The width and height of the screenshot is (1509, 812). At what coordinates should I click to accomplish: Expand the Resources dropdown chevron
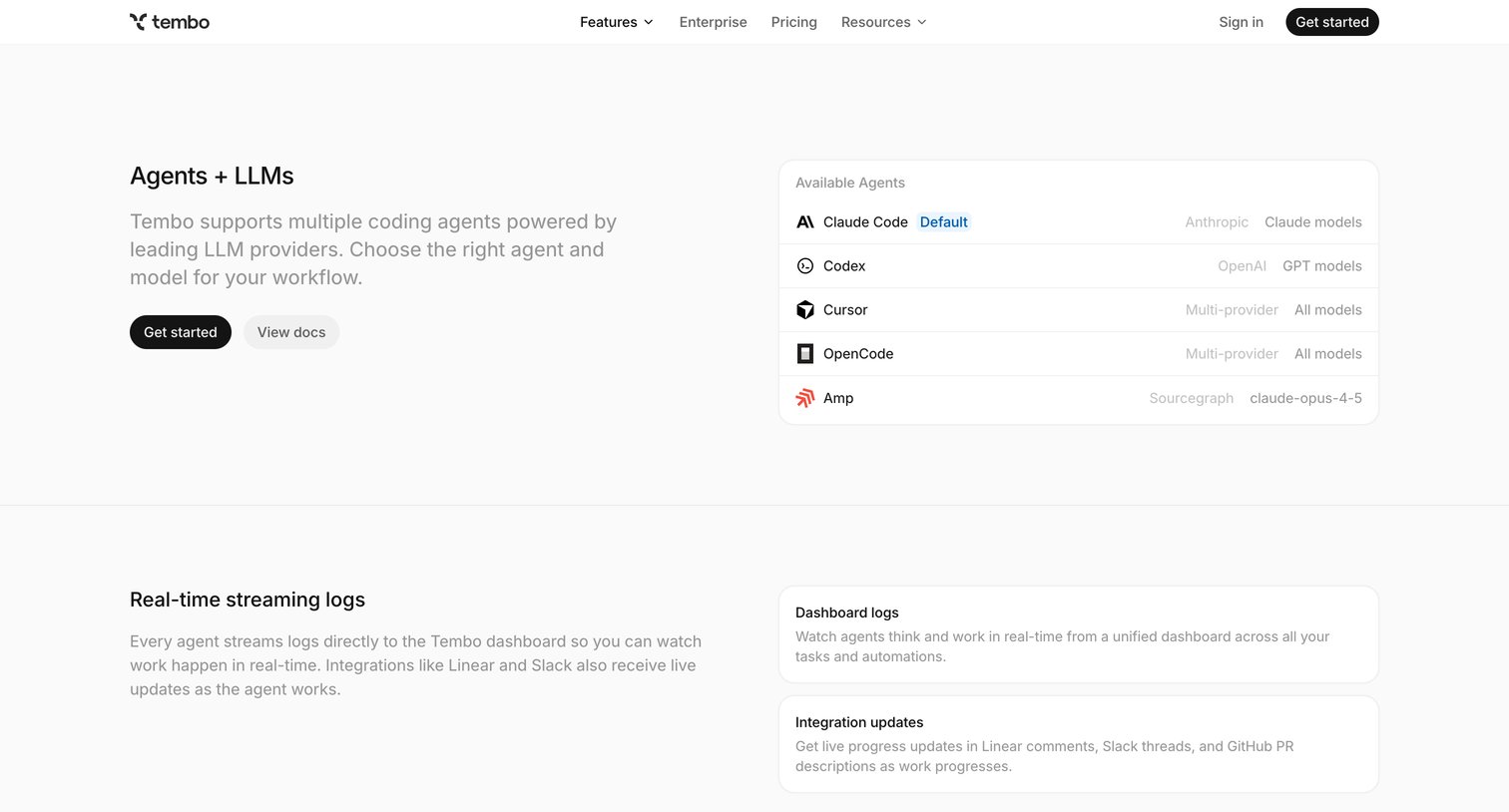[x=922, y=22]
